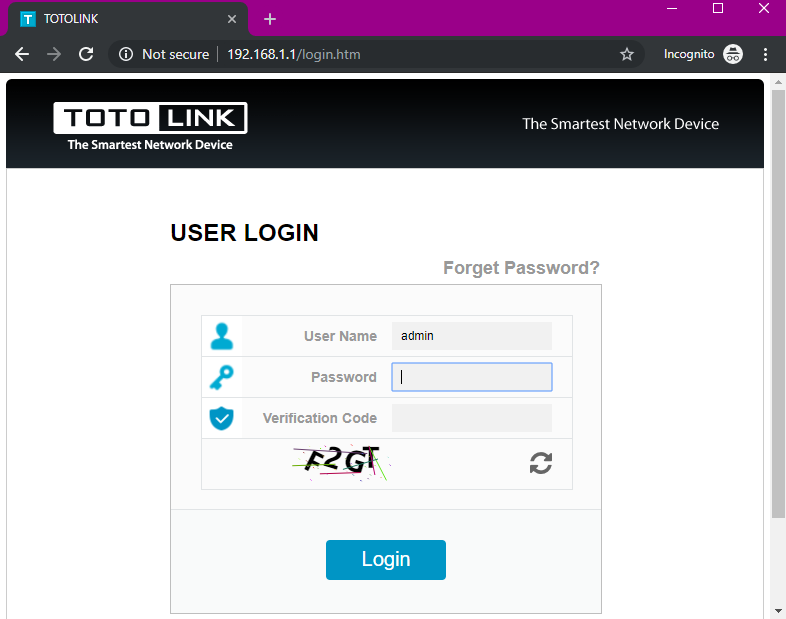Click the TOTOLINK logo in header

pos(150,126)
